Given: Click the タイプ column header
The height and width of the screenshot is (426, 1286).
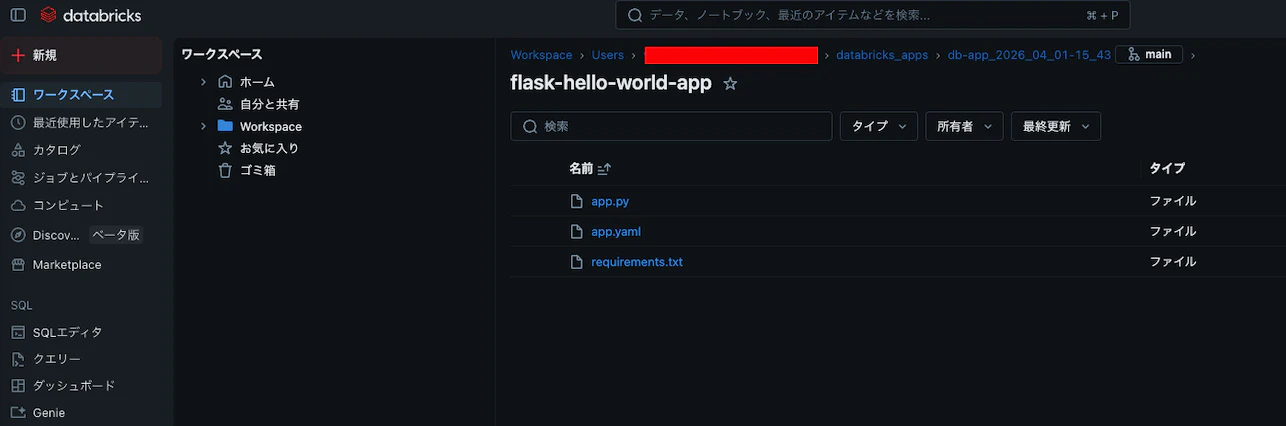Looking at the screenshot, I should 1167,169.
